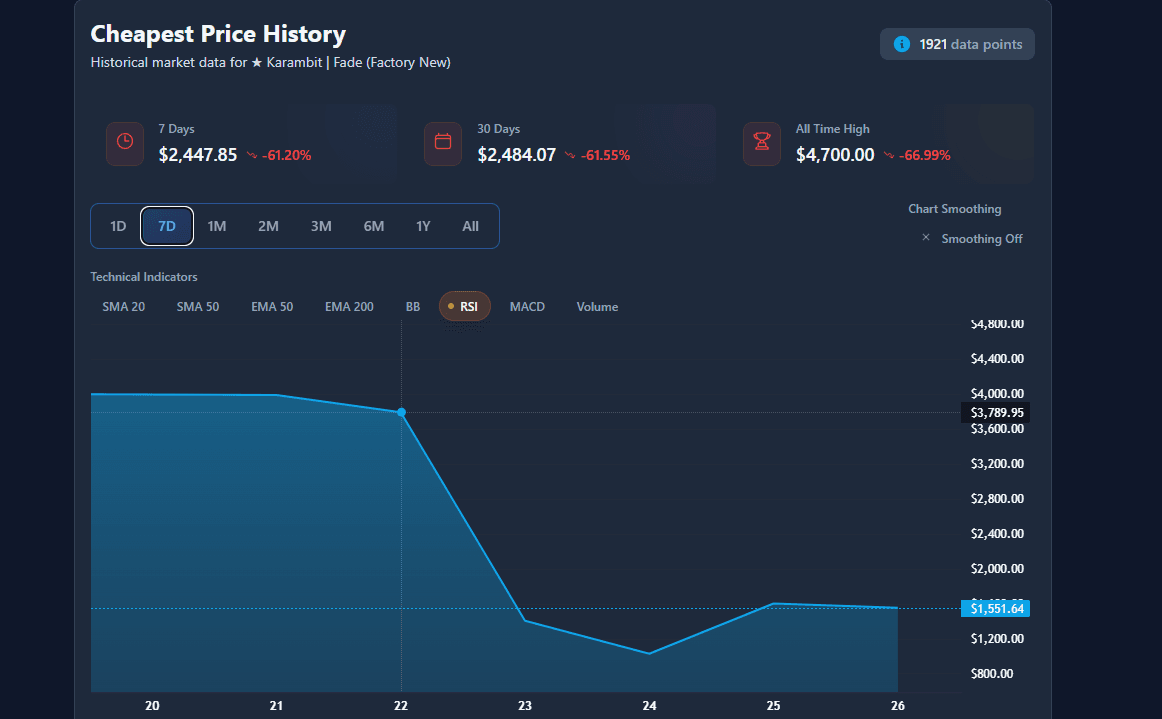1162x719 pixels.
Task: Select the All timeframe tab
Action: [x=471, y=226]
